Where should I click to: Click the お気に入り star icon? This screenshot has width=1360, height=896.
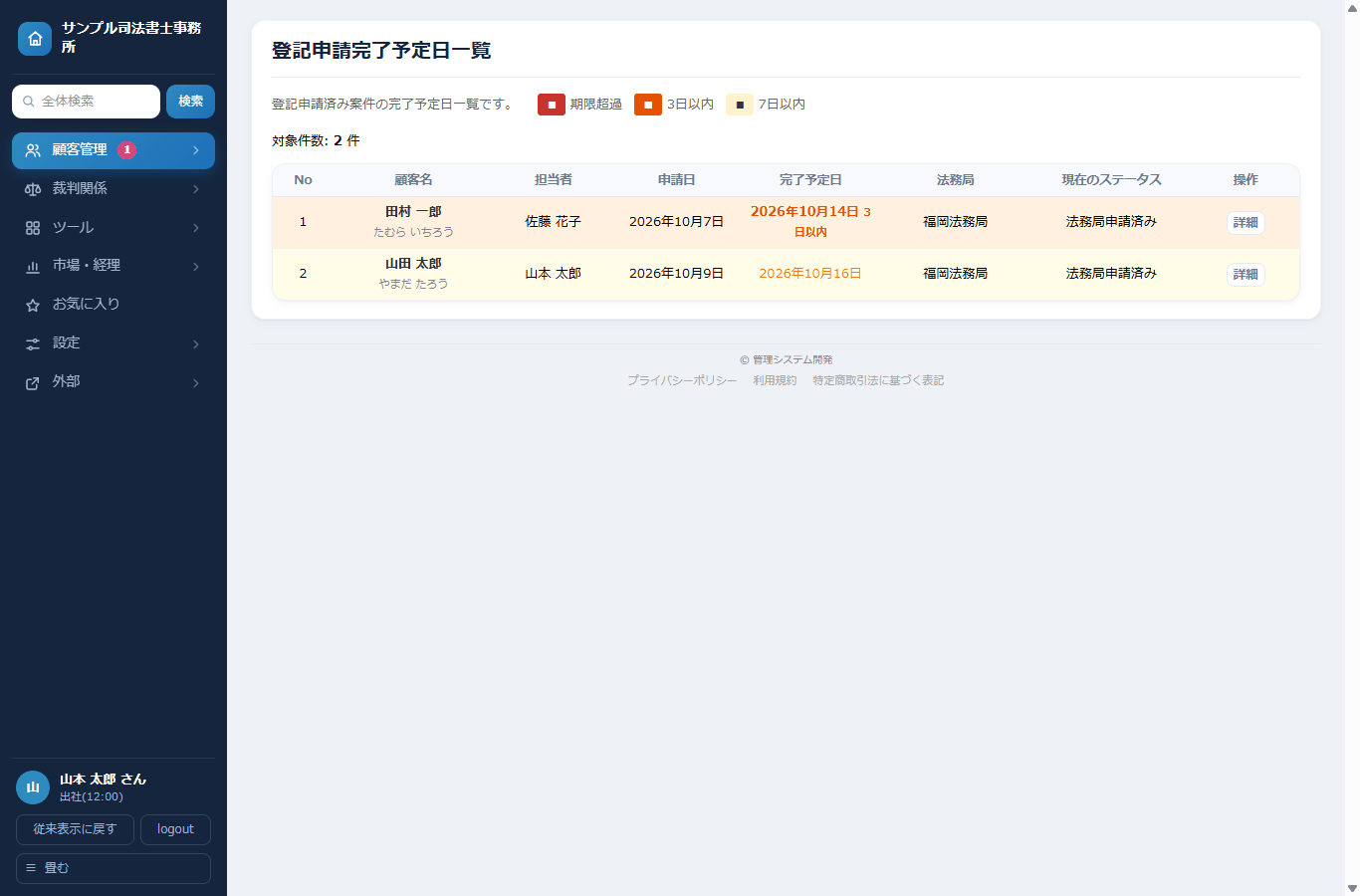coord(33,305)
